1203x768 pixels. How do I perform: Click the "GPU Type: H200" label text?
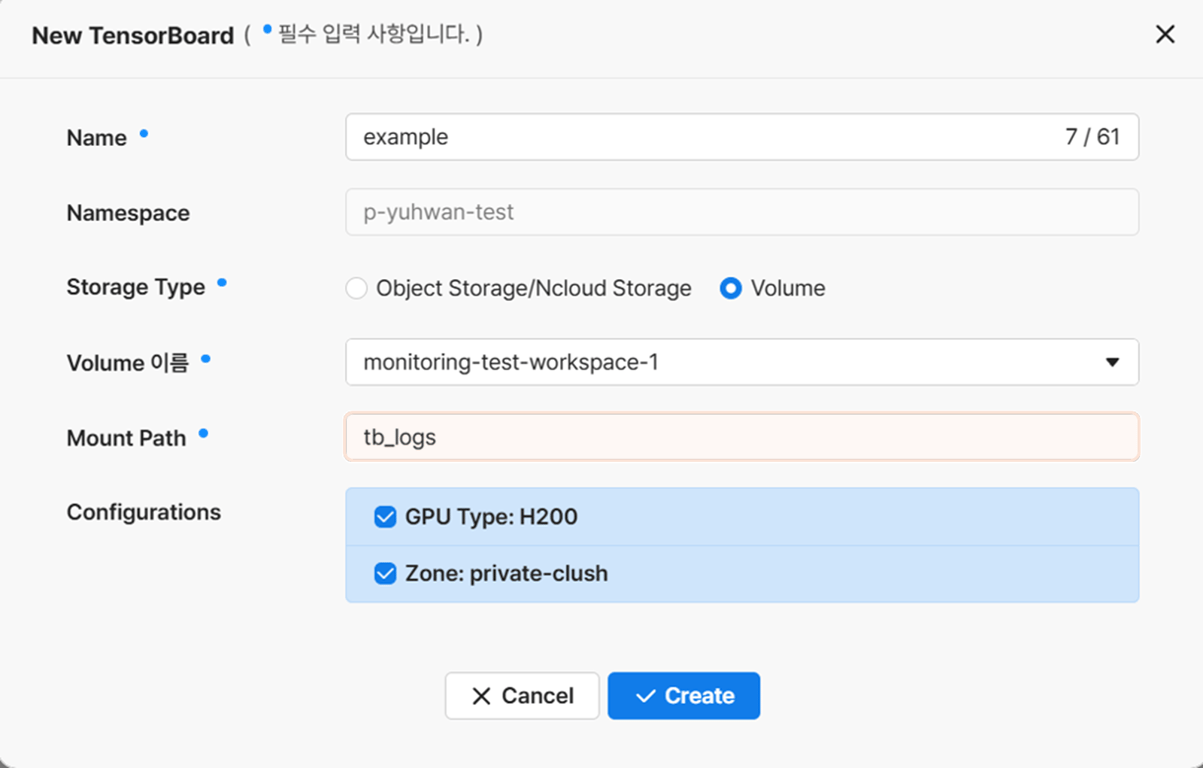click(491, 517)
